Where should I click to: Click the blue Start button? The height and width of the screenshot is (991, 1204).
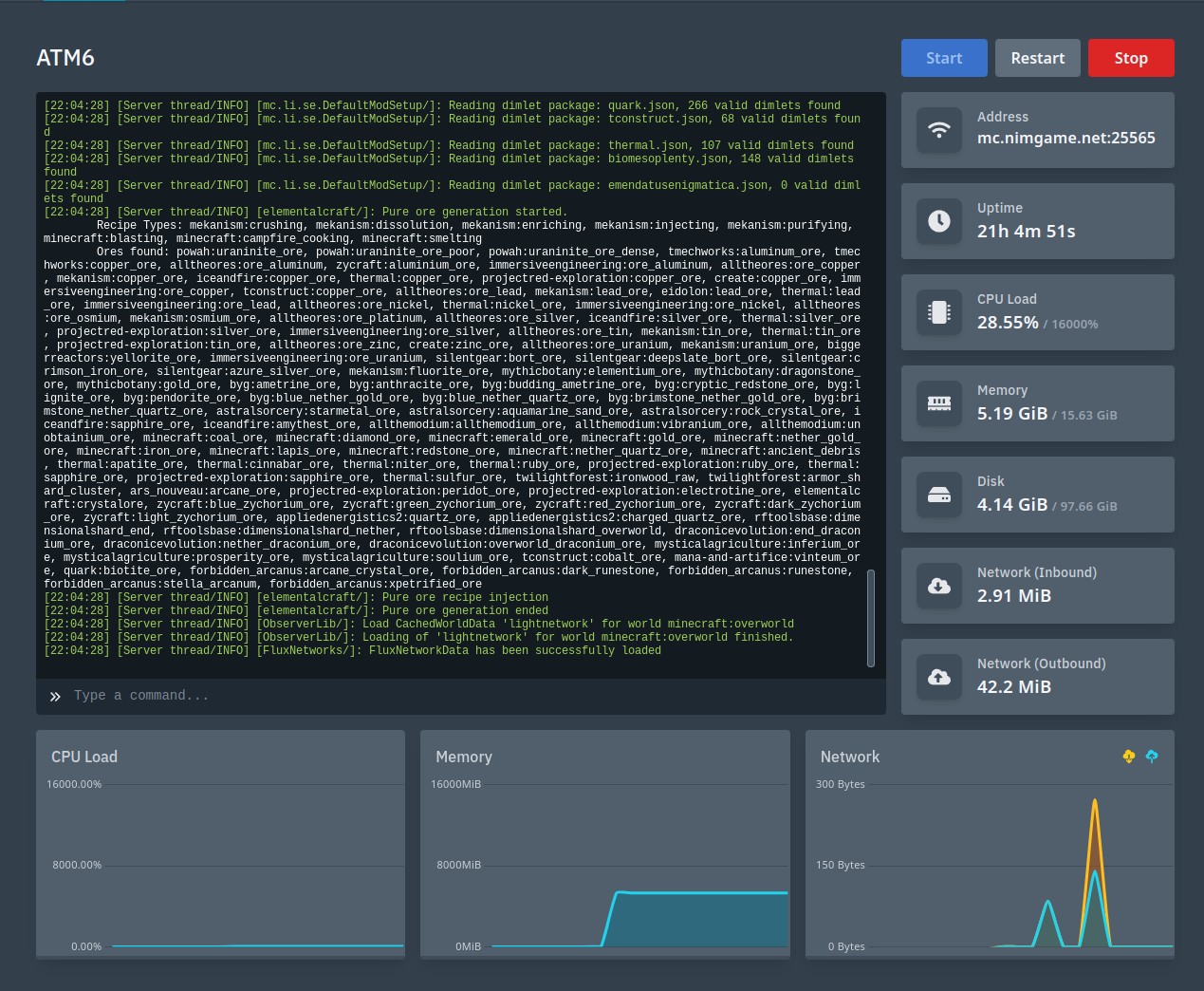tap(943, 58)
